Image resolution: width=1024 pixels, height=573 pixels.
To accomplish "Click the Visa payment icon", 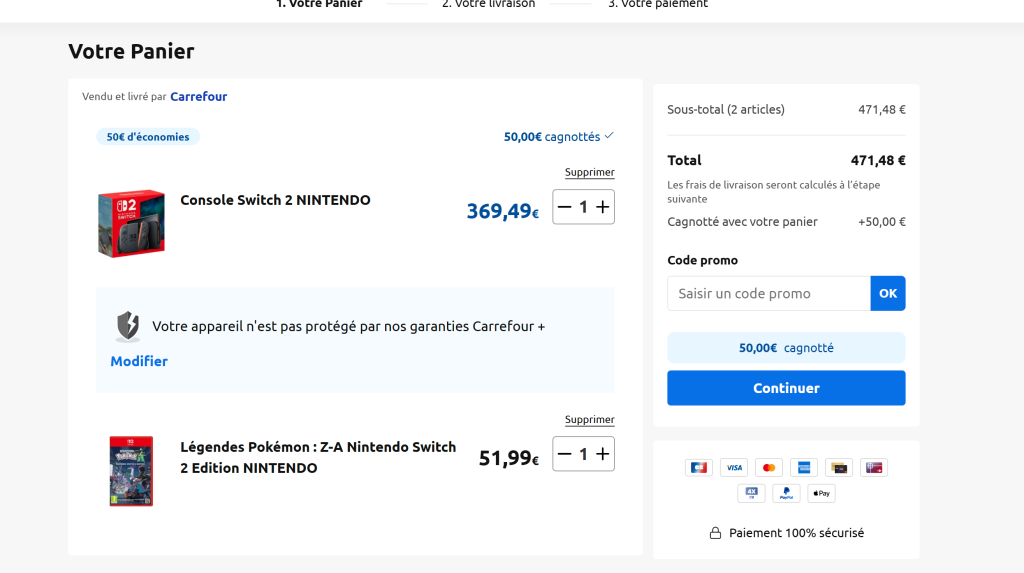I will pos(734,468).
